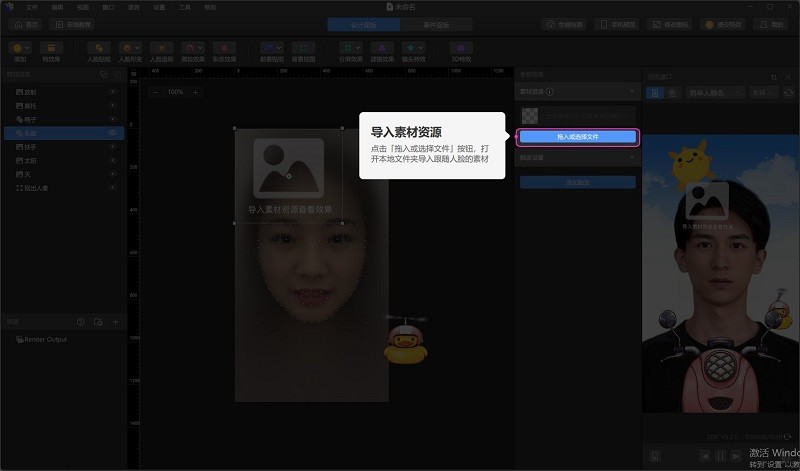Select the 人脸贴纸 face sticker tool
The image size is (800, 471).
99,51
